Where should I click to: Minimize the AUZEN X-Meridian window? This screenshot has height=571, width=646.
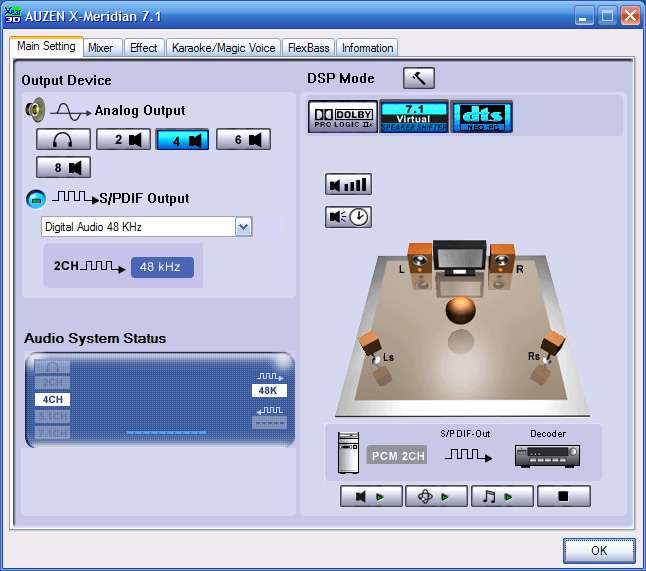[x=584, y=16]
